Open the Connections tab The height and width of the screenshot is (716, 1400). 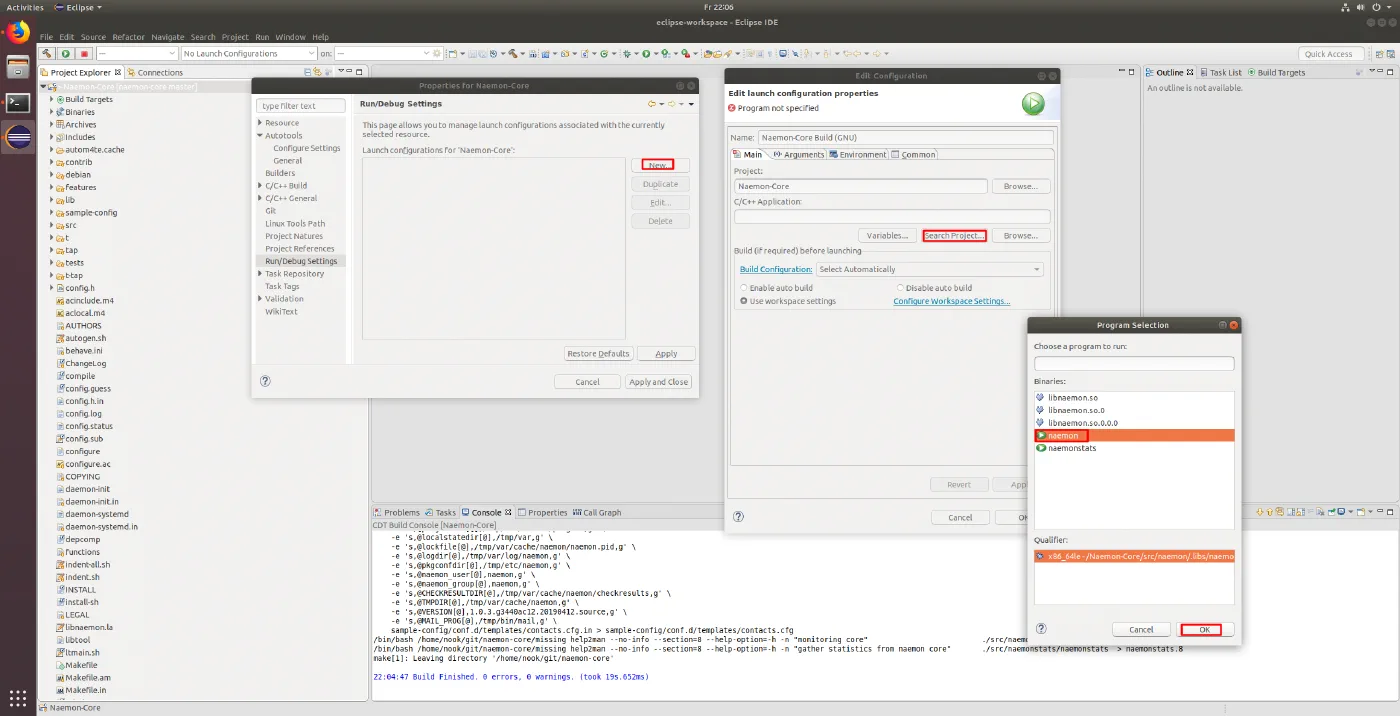click(x=155, y=72)
